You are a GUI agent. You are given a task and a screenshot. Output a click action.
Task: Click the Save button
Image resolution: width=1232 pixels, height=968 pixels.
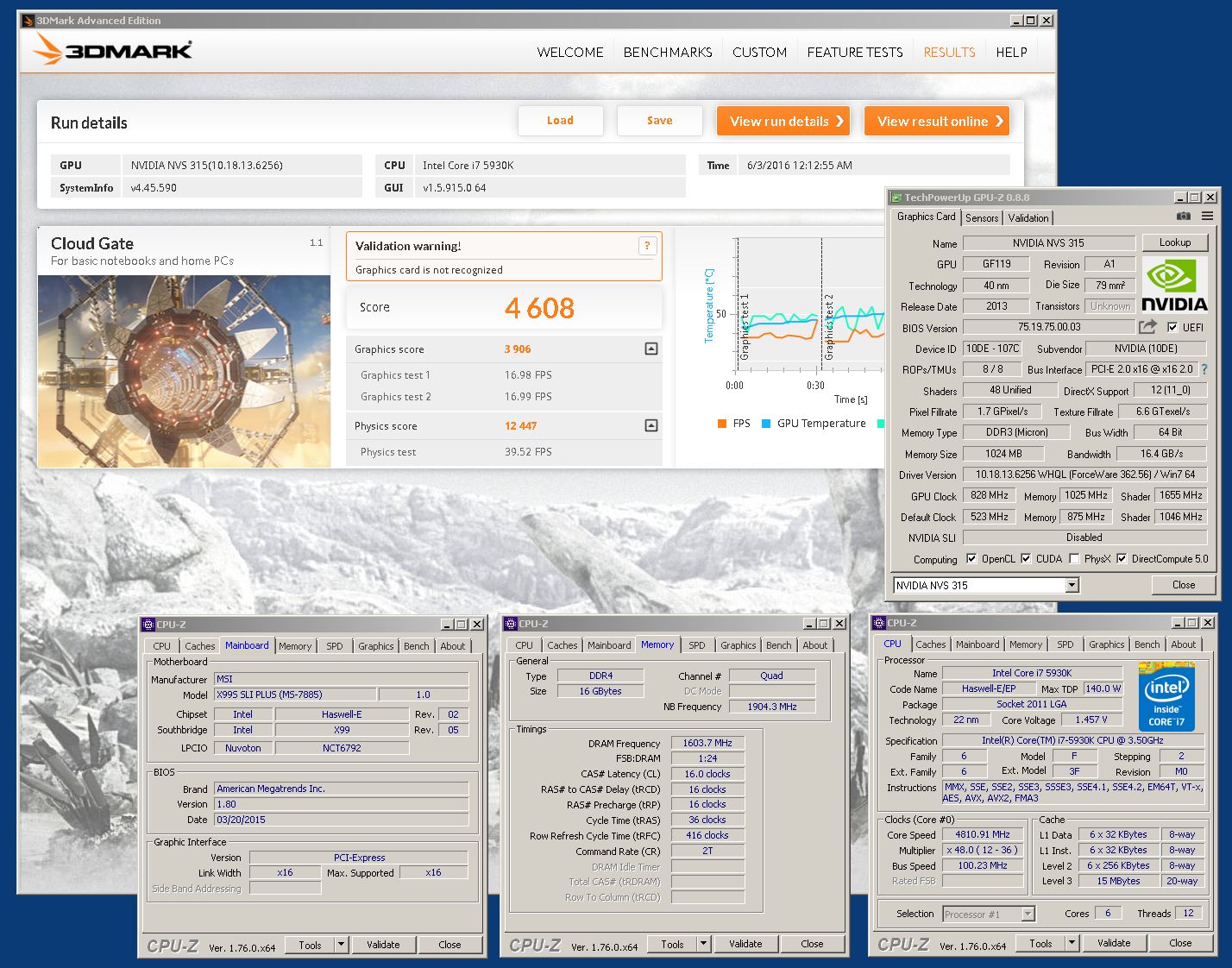click(x=660, y=121)
